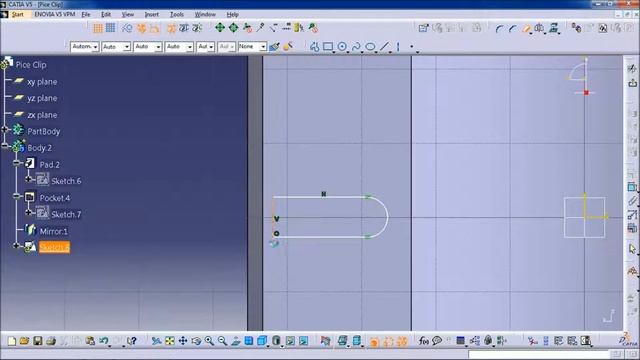Screen dimensions: 640x360
Task: Collapse the Pocket.4 tree node
Action: tap(16, 196)
